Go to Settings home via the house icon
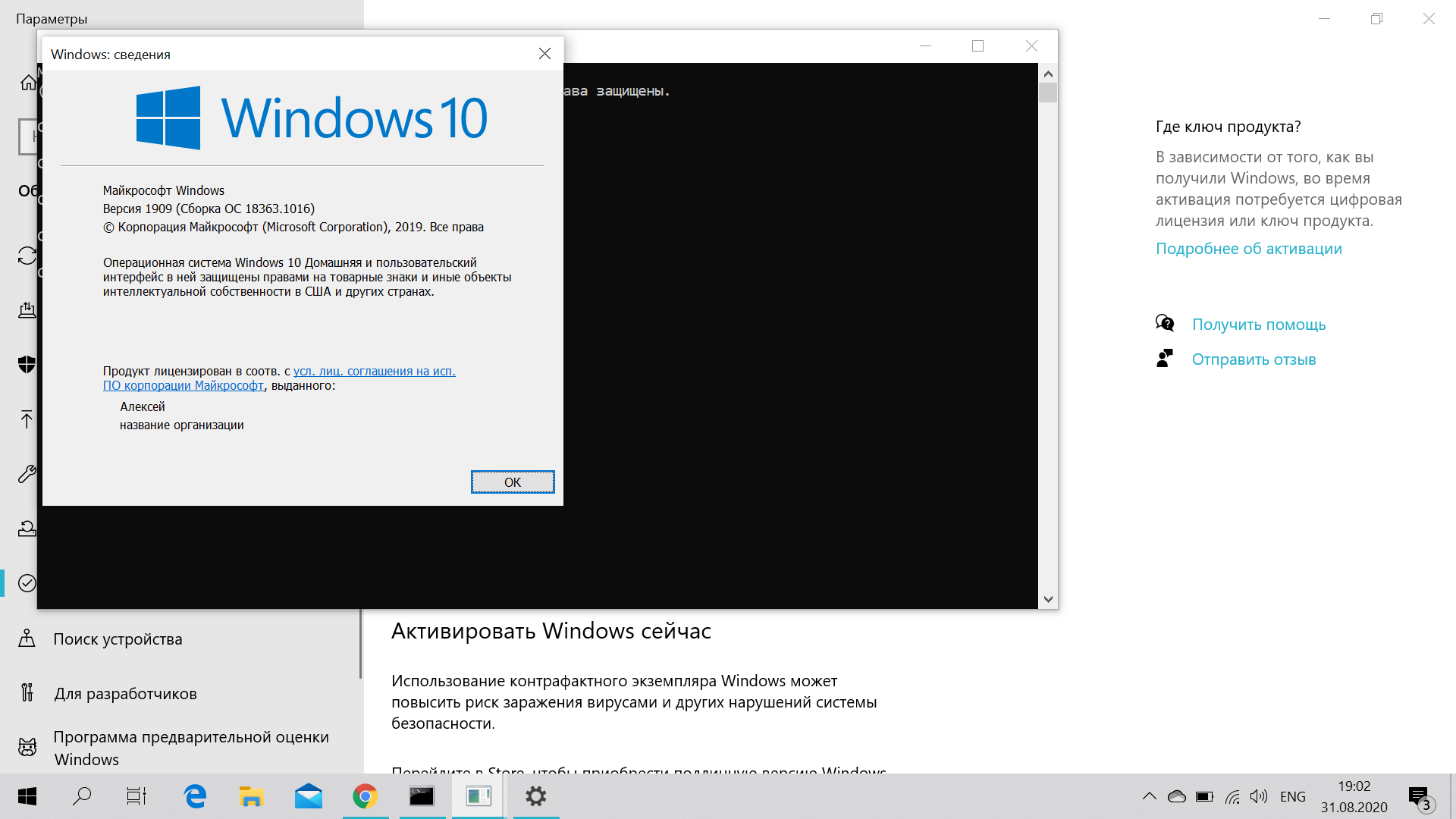 28,82
